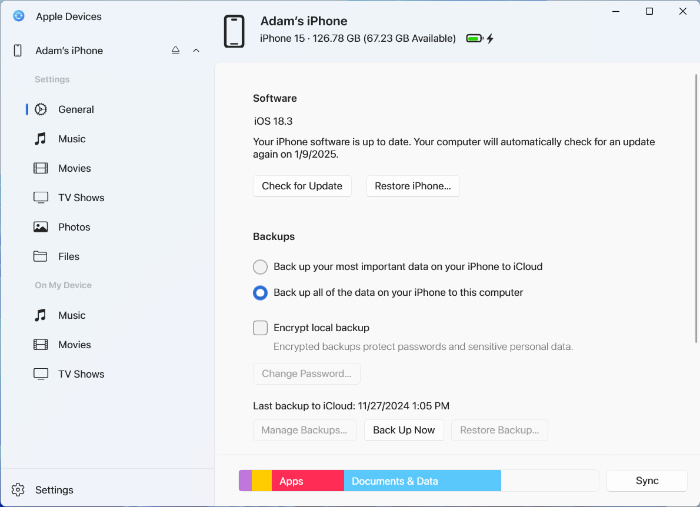
Task: Click the Movies film icon under On My Device
Action: (41, 345)
